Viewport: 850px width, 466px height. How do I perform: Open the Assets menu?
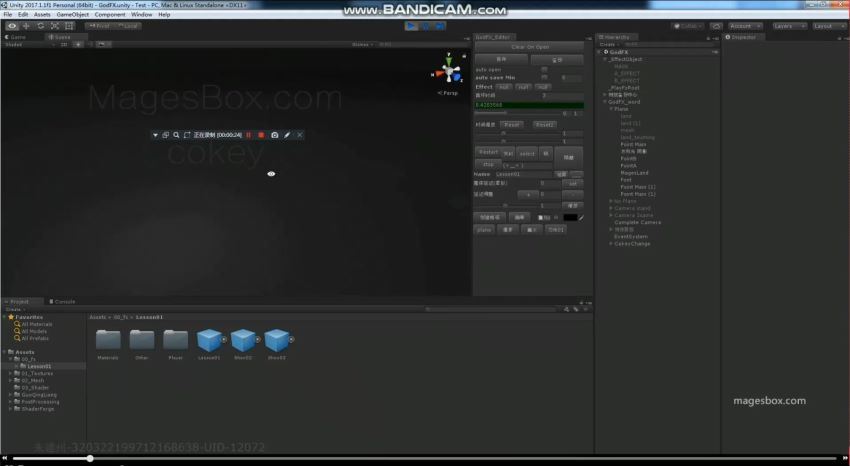pyautogui.click(x=42, y=15)
